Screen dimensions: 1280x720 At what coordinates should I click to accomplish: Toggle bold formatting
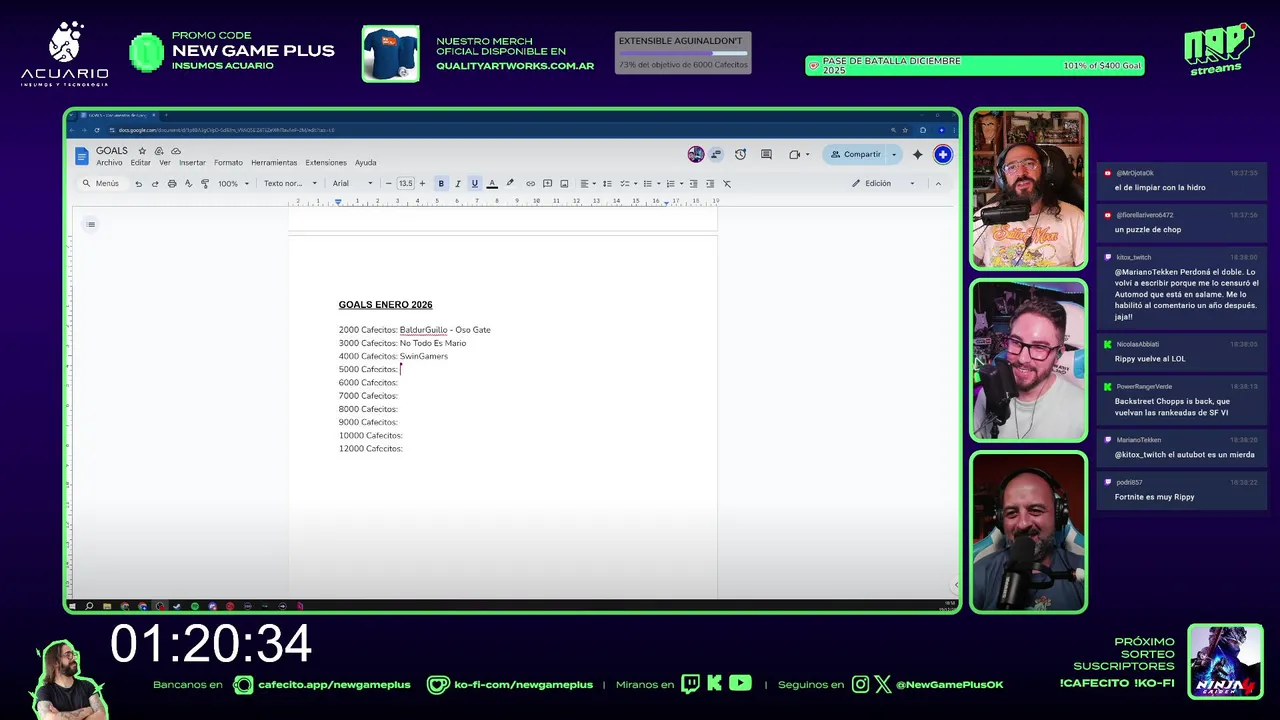440,184
